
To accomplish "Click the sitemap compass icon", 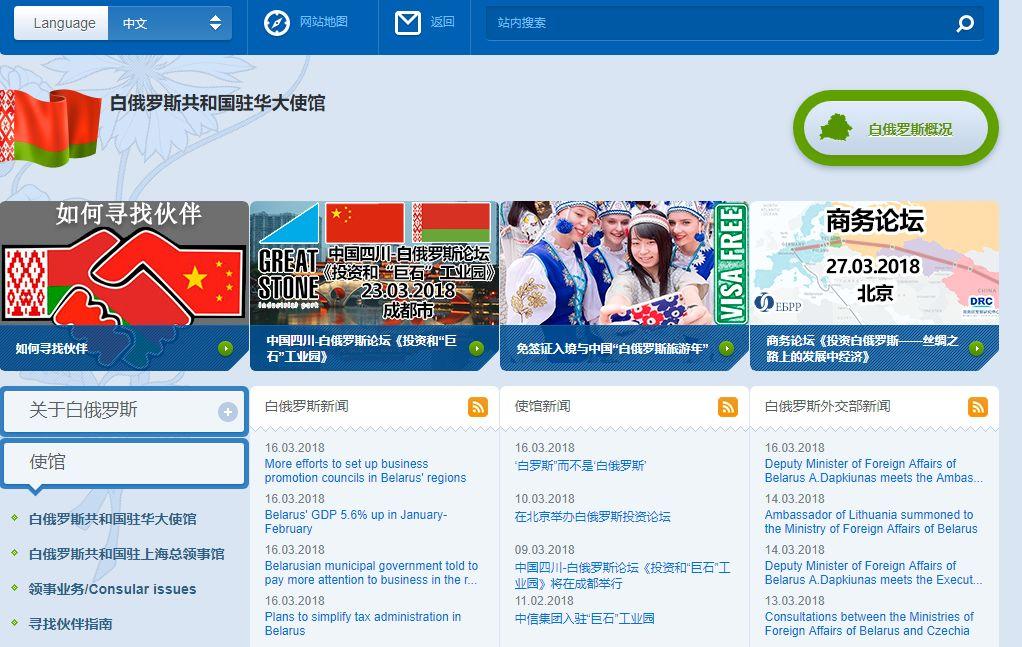I will 276,22.
